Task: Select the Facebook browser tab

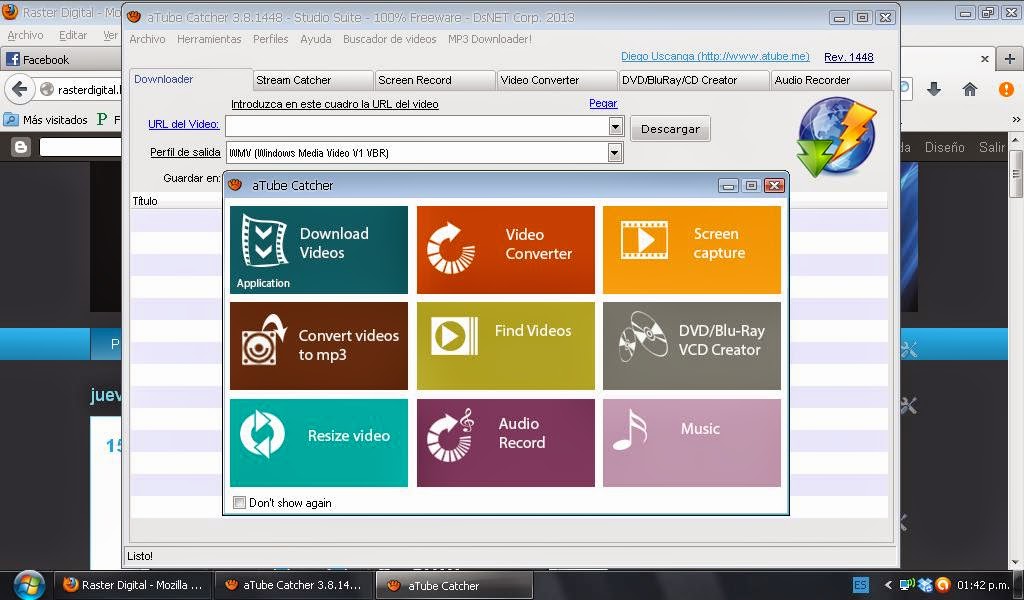Action: [x=62, y=59]
